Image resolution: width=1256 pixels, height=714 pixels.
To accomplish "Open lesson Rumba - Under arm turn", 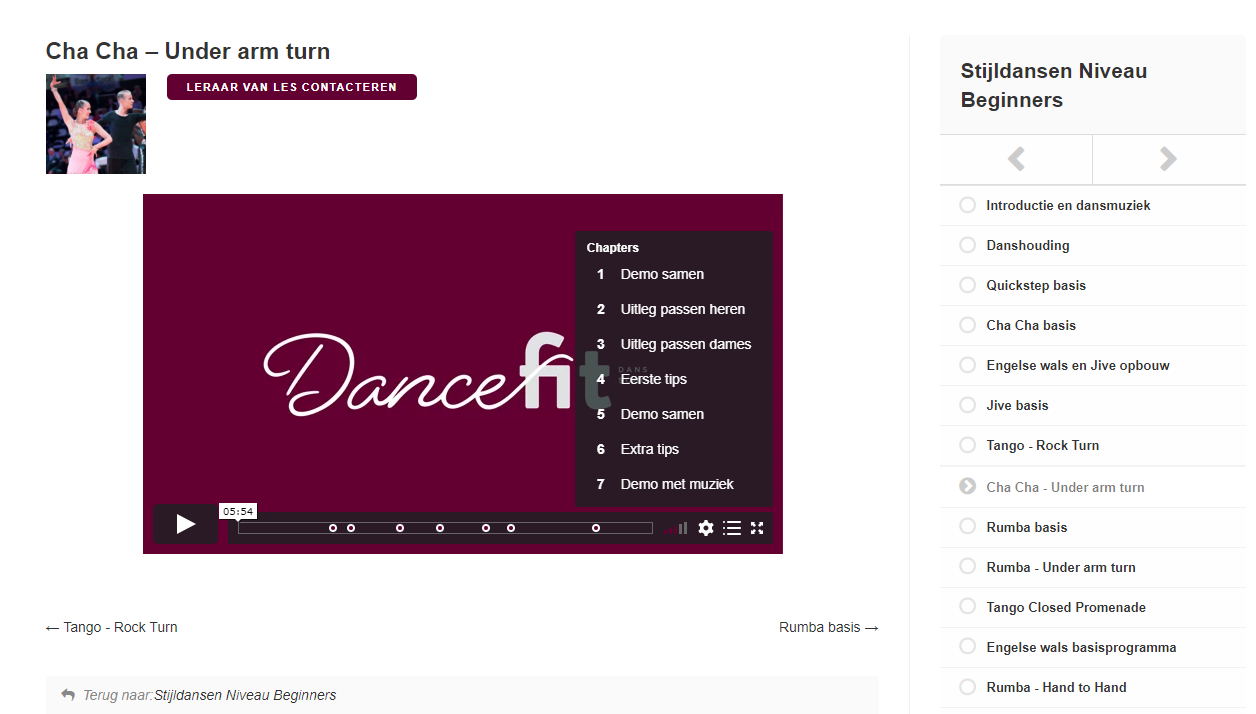I will [1061, 567].
